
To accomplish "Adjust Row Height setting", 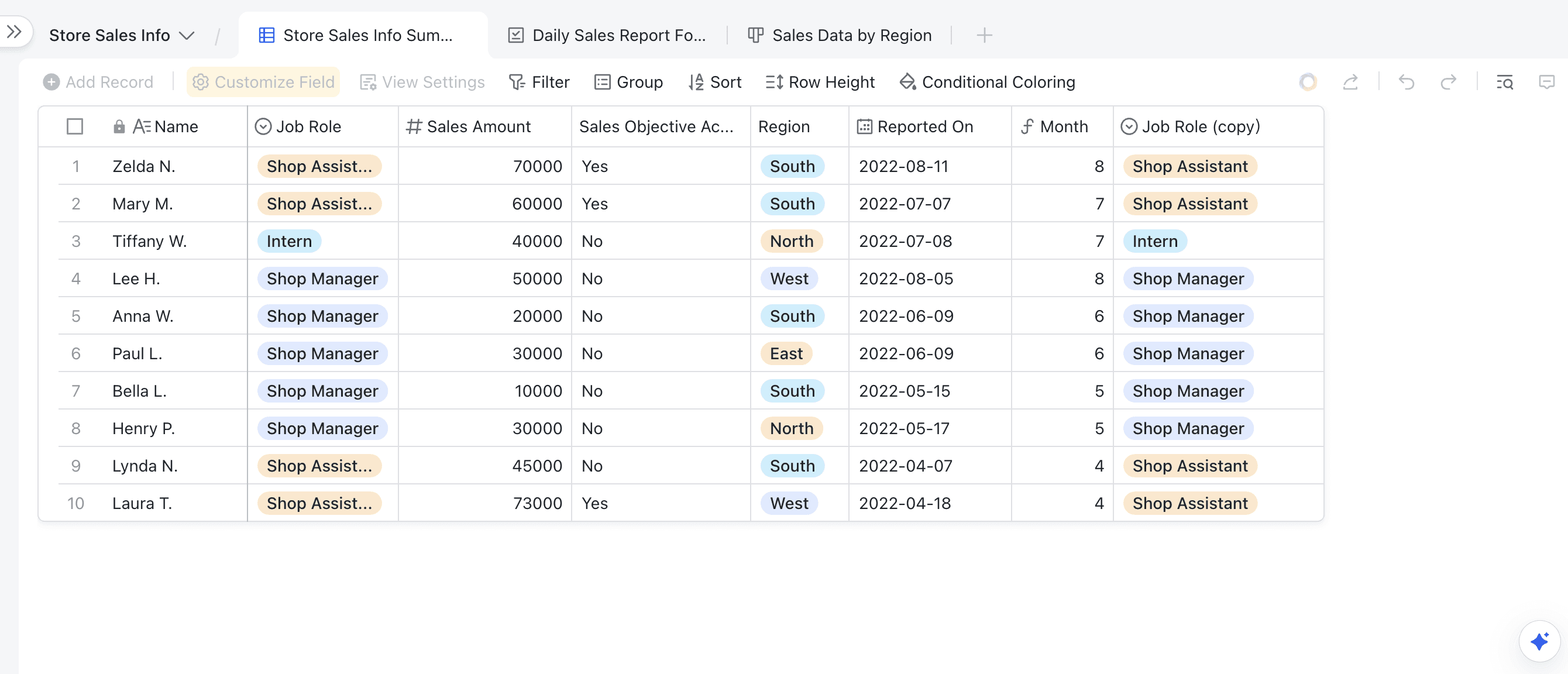I will pyautogui.click(x=820, y=81).
